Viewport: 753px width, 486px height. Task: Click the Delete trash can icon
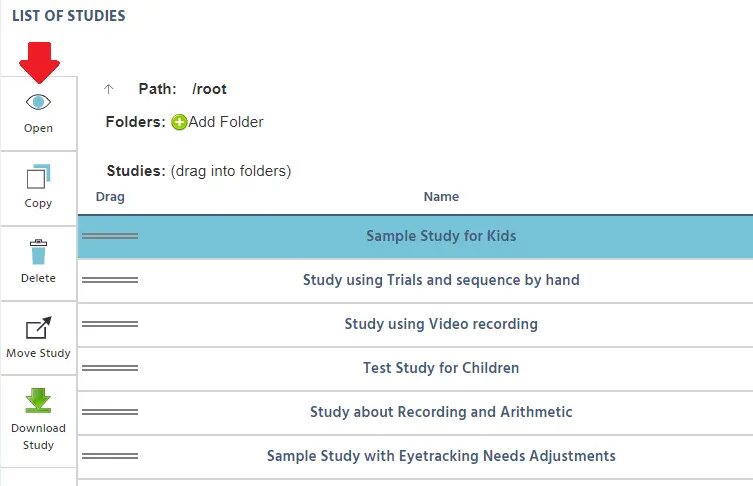(38, 252)
